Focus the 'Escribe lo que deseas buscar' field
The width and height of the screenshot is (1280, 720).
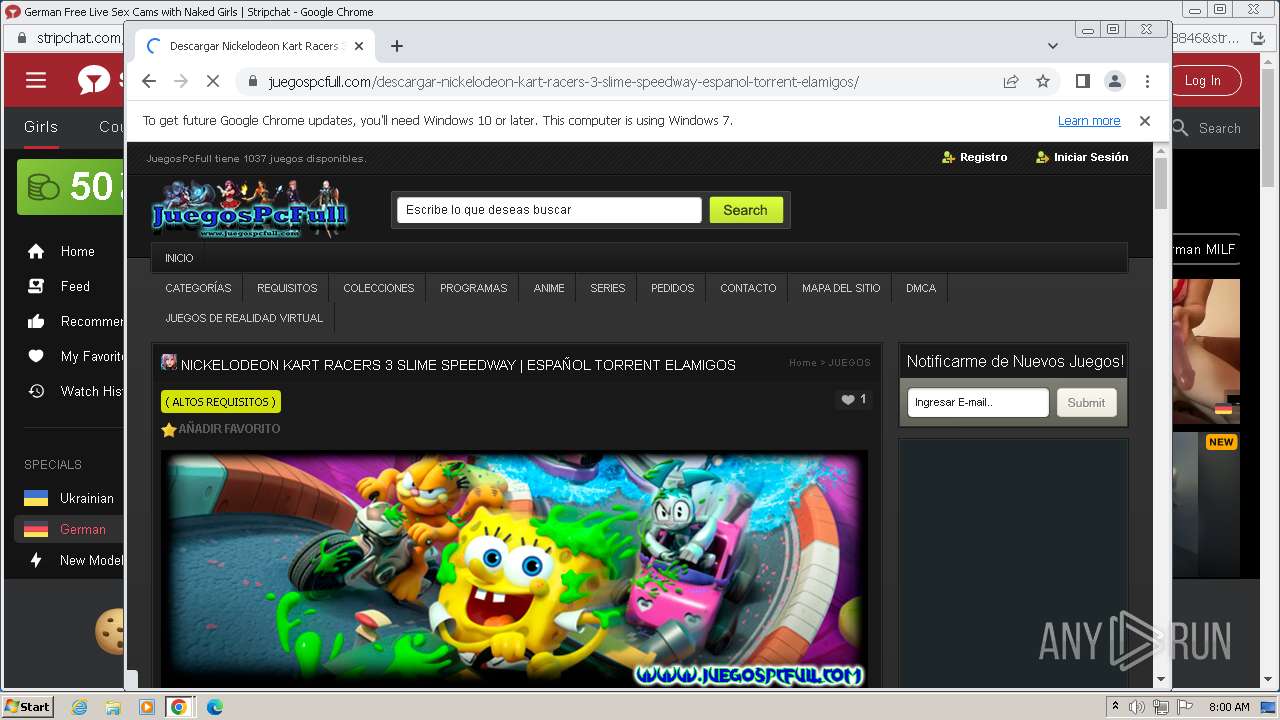[x=549, y=210]
